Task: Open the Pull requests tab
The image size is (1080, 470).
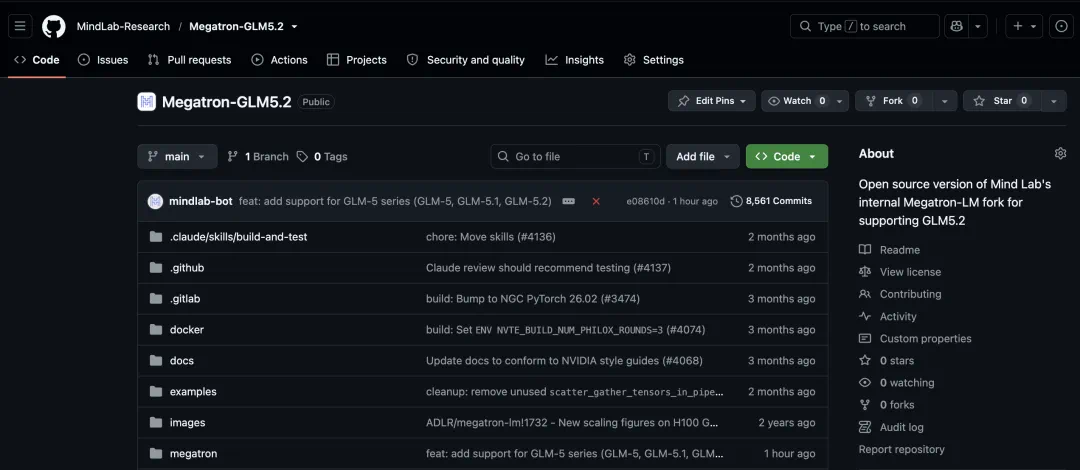Action: click(189, 60)
